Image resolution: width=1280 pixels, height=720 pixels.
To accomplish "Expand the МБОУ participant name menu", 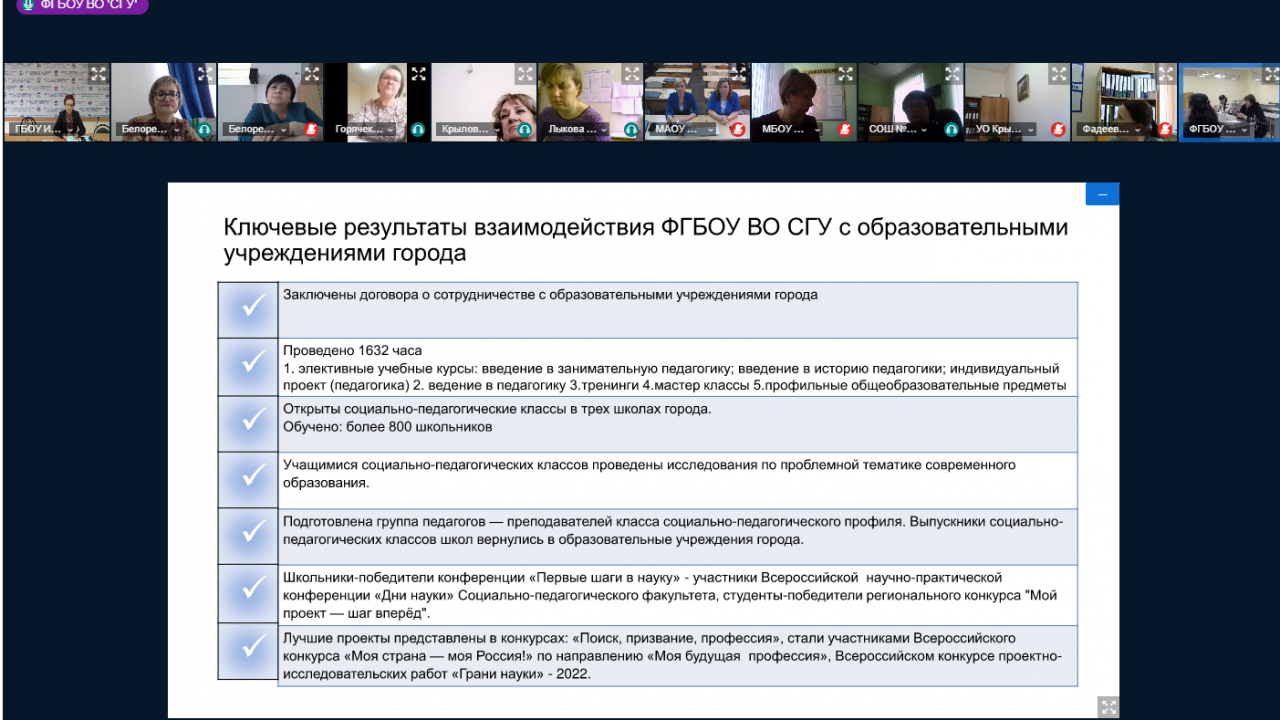I will tap(818, 129).
